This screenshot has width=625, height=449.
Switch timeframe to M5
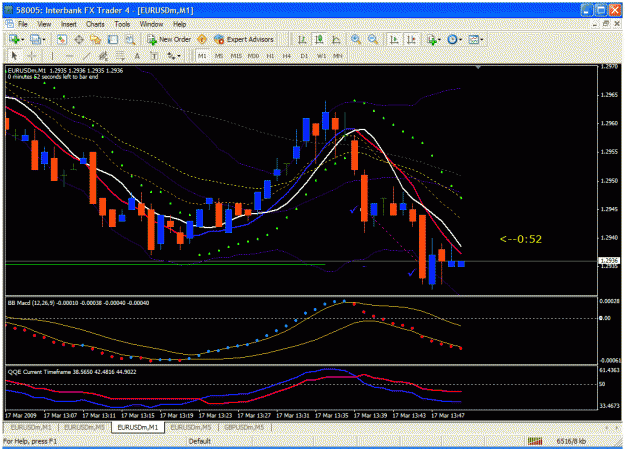pyautogui.click(x=219, y=56)
